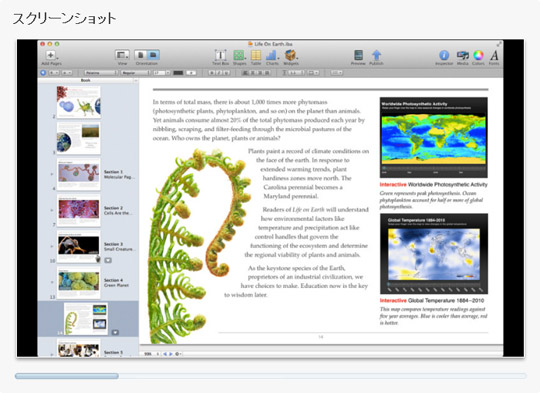The width and height of the screenshot is (540, 393).
Task: Click the Worldwide Photosynthetic Activity widget
Action: point(434,138)
